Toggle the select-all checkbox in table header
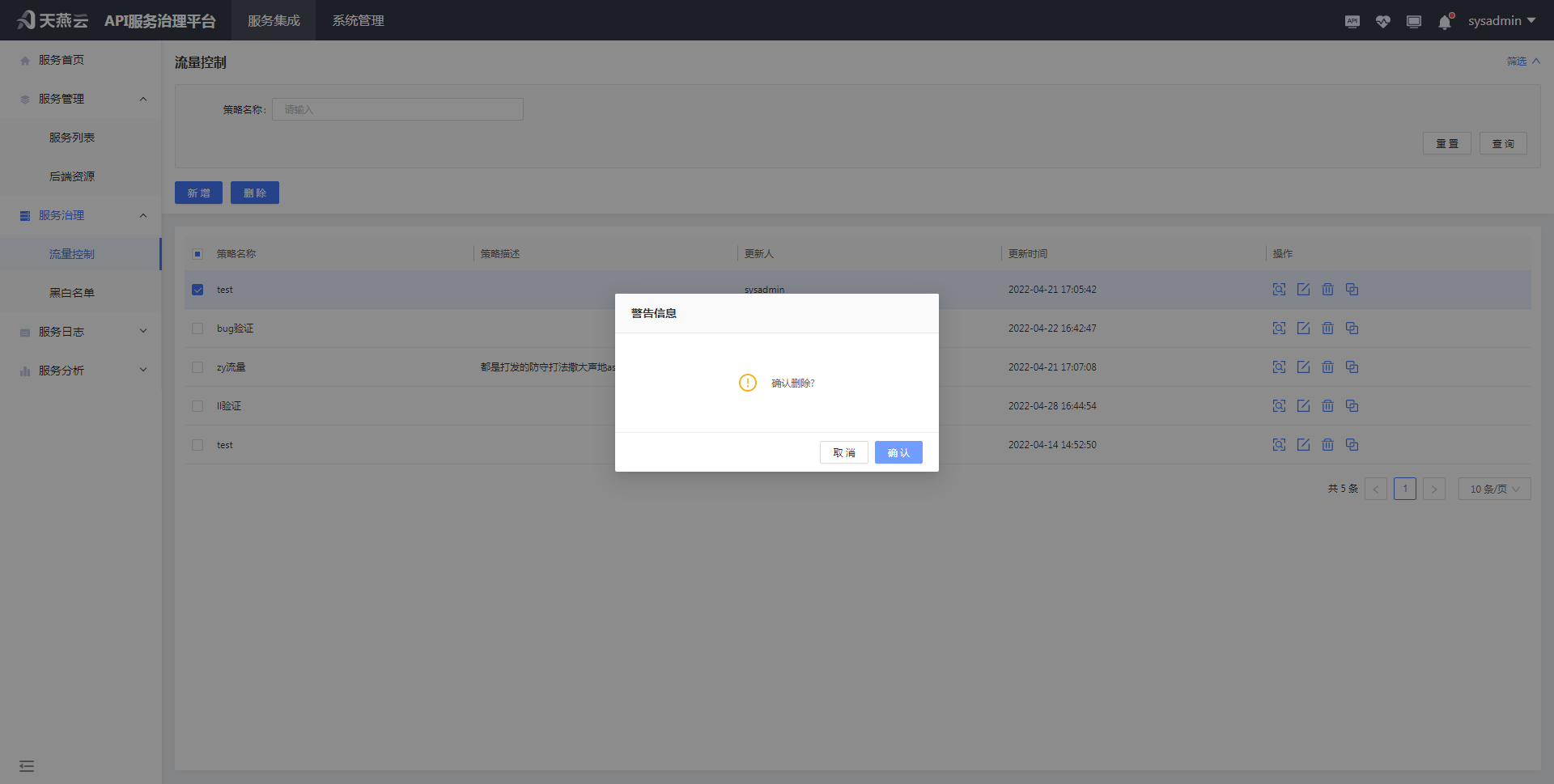Image resolution: width=1554 pixels, height=784 pixels. coord(197,254)
